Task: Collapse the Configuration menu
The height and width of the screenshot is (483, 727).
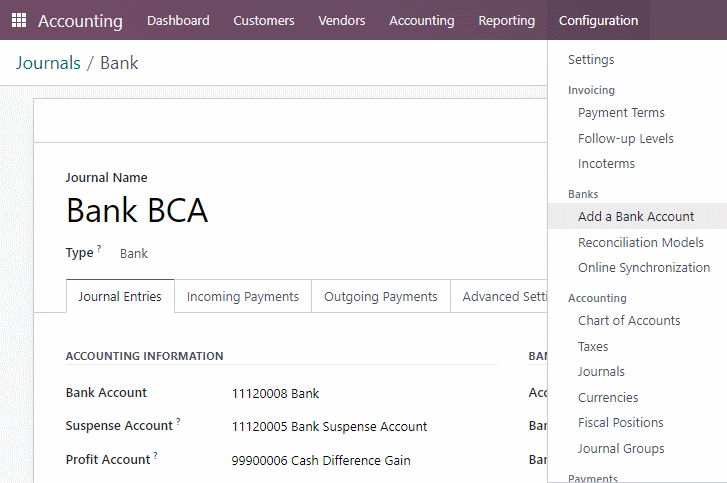Action: pos(598,20)
